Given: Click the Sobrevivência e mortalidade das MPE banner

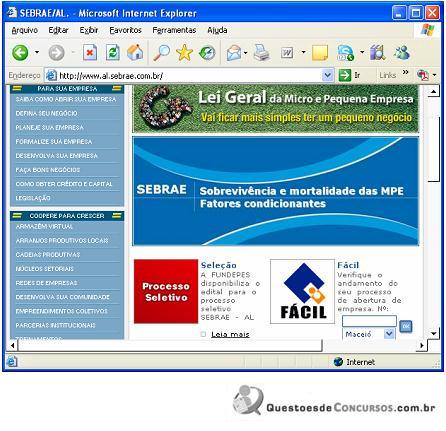Looking at the screenshot, I should tap(275, 191).
